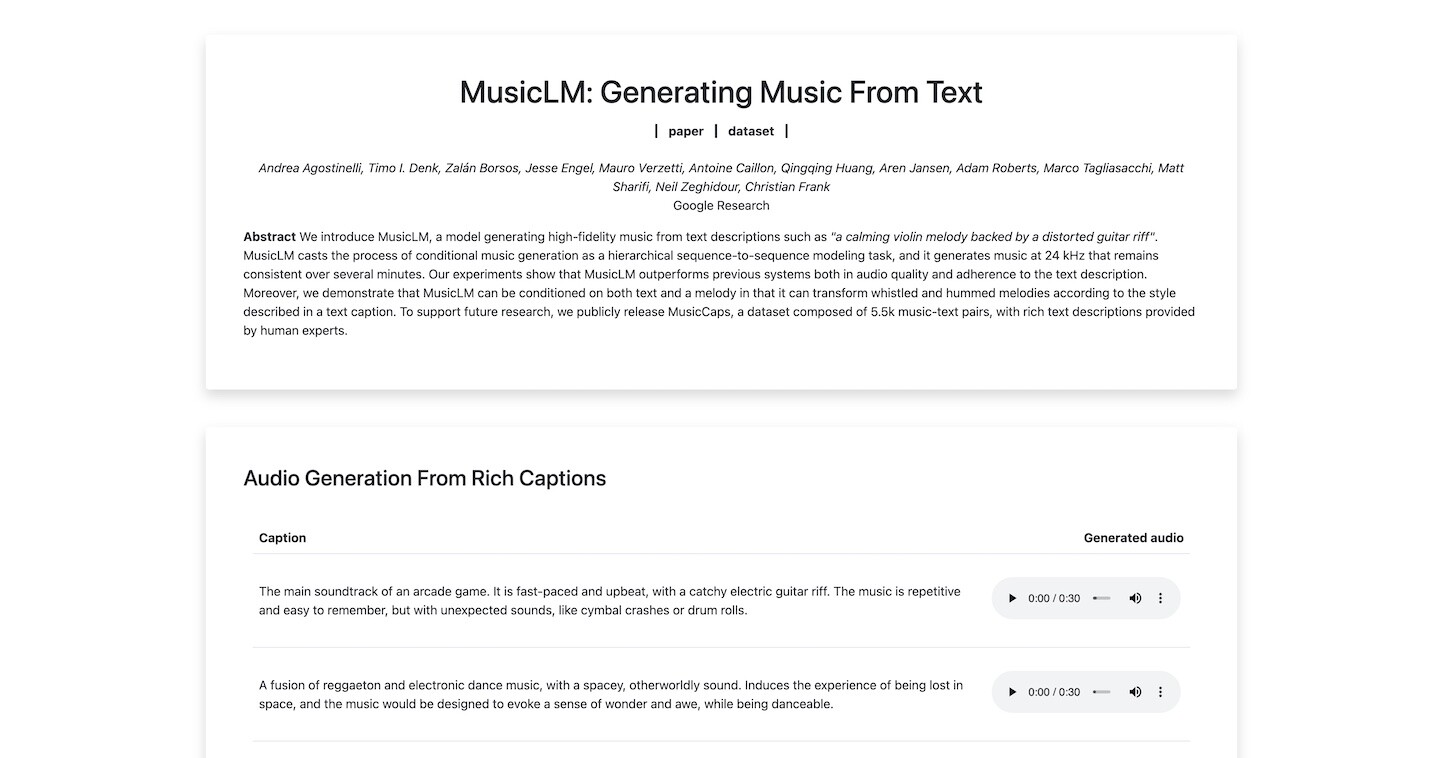Seek on the arcade game audio progress bar

click(1102, 598)
